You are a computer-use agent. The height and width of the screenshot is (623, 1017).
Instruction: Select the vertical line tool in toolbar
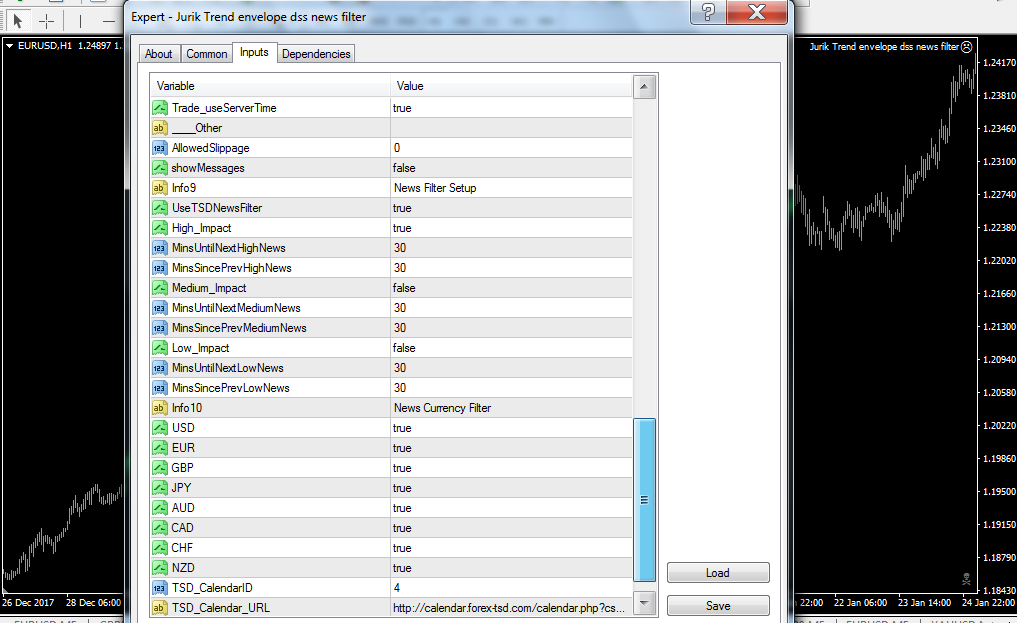pyautogui.click(x=80, y=21)
